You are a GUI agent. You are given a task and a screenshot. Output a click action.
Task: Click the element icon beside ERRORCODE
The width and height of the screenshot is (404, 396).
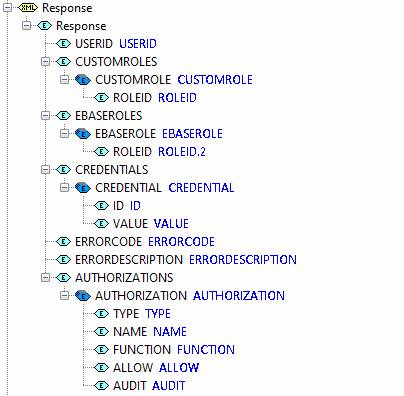(x=63, y=241)
